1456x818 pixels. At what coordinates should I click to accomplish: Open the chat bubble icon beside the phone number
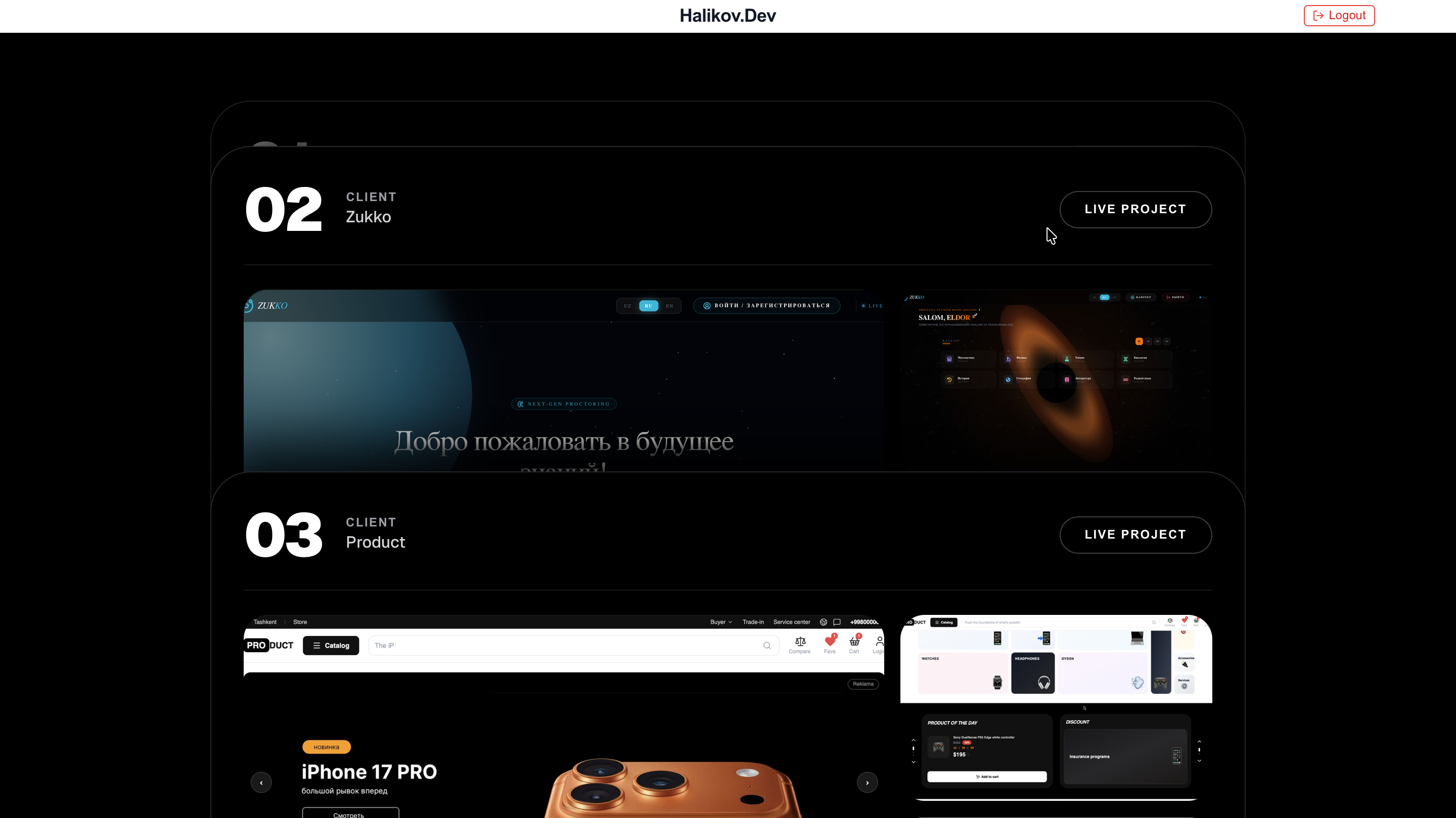point(837,622)
